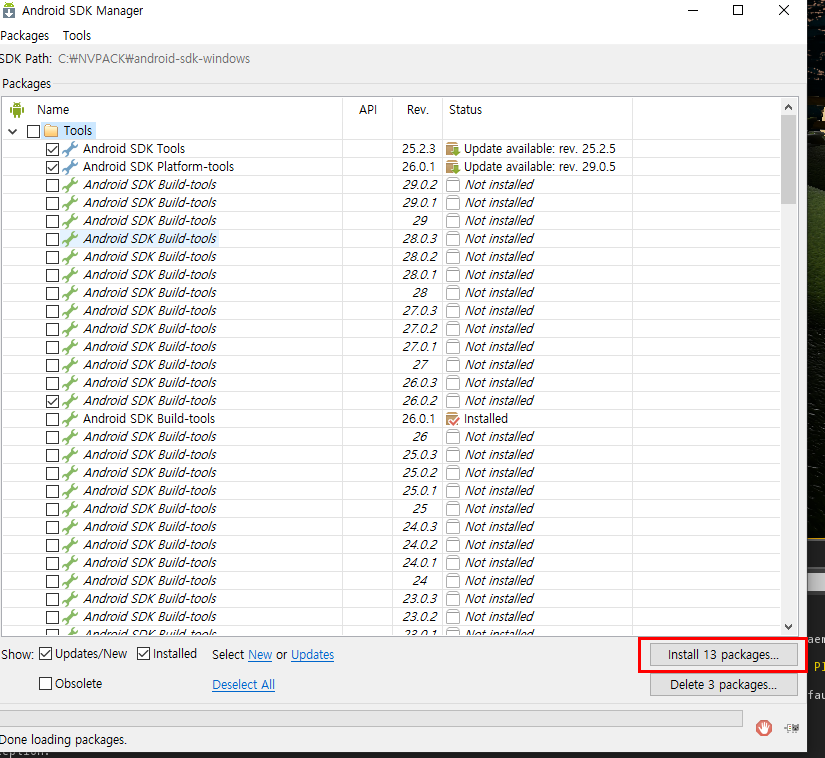Click green wrench icon of Build-tools 29

point(70,220)
